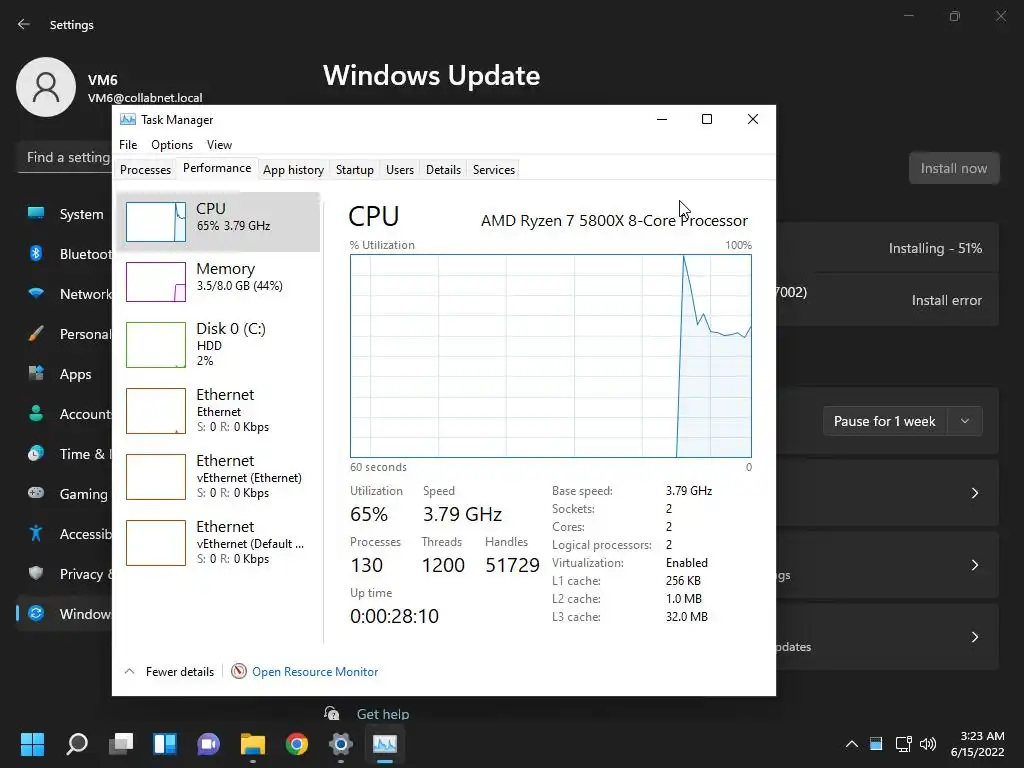
Task: Expand the pause duration dropdown arrow
Action: coord(965,421)
